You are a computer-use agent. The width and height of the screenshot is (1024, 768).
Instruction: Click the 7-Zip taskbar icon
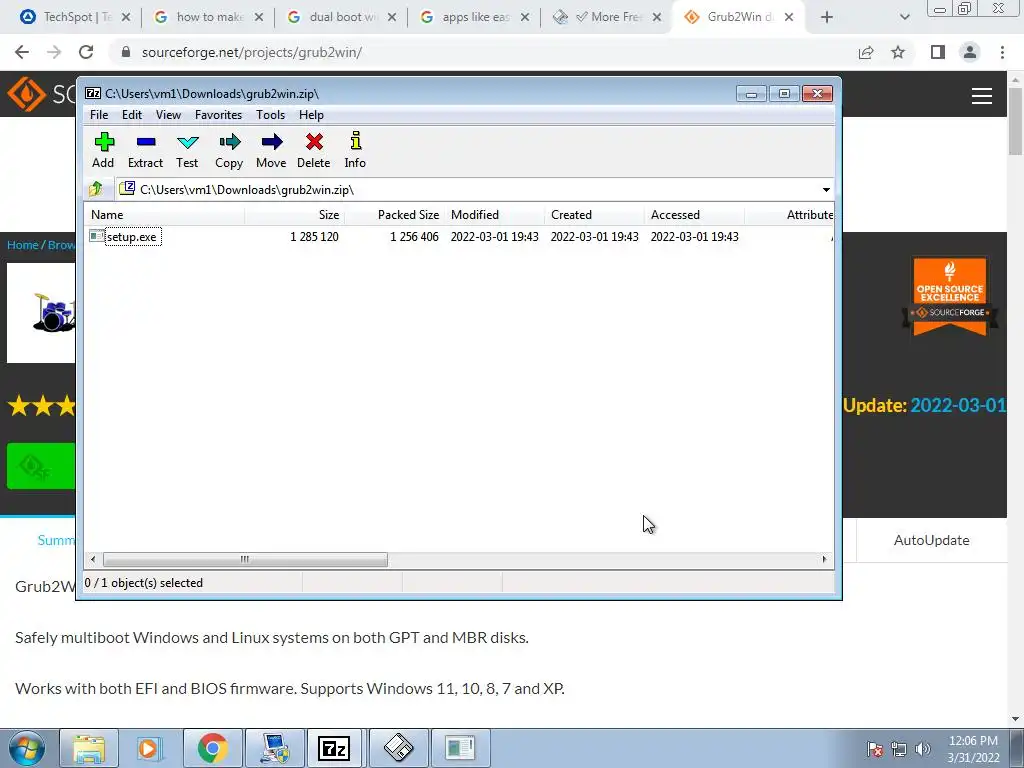[334, 748]
